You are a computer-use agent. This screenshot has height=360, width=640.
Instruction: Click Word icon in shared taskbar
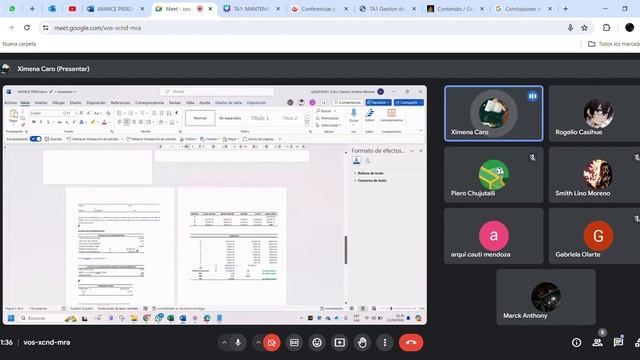pos(183,318)
